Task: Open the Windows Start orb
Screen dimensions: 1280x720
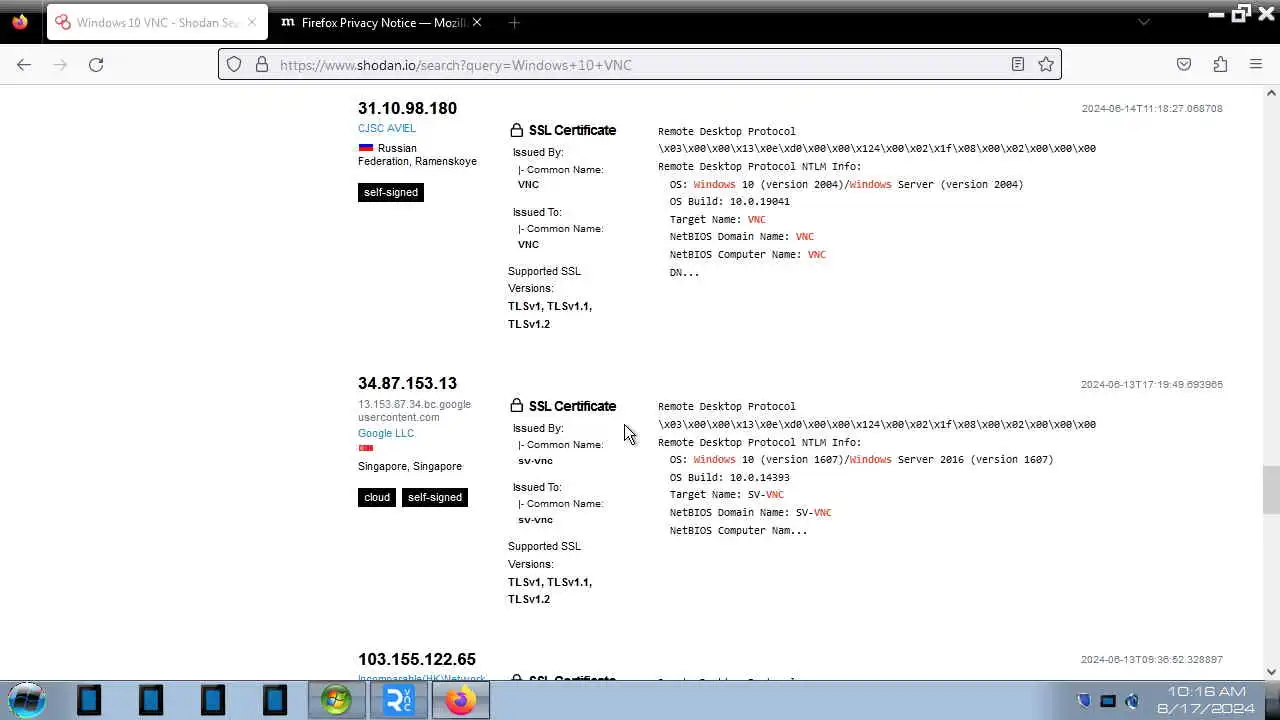Action: tap(27, 700)
